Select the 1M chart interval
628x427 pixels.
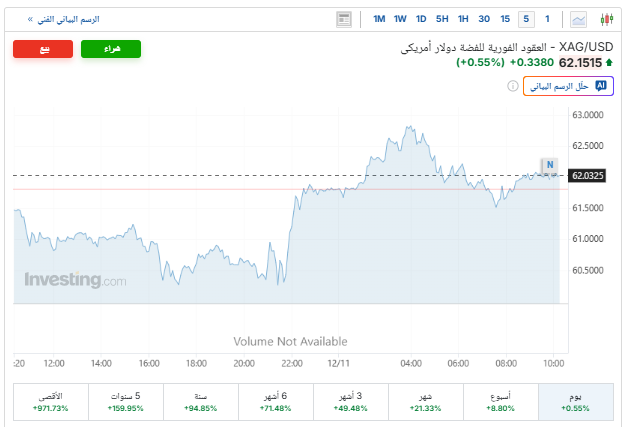tap(379, 19)
